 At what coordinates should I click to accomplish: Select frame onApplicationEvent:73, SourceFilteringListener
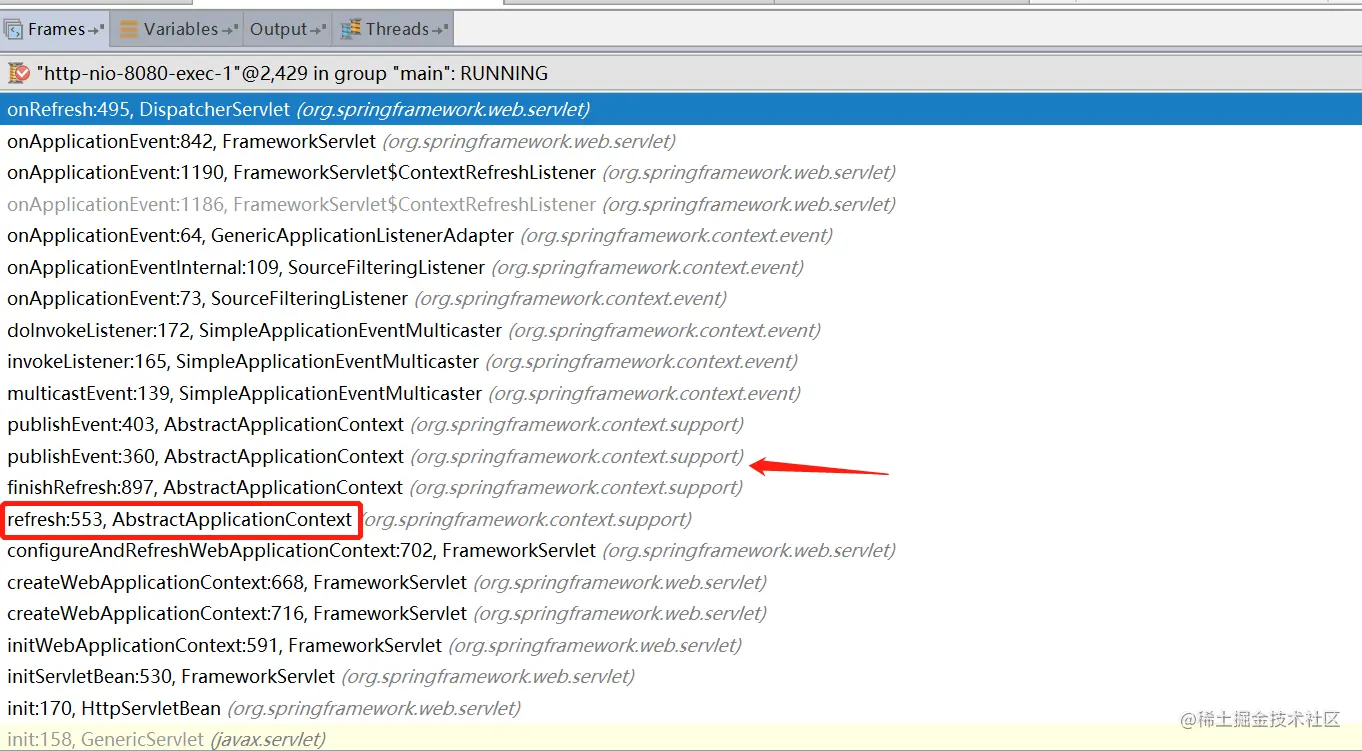coord(681,298)
